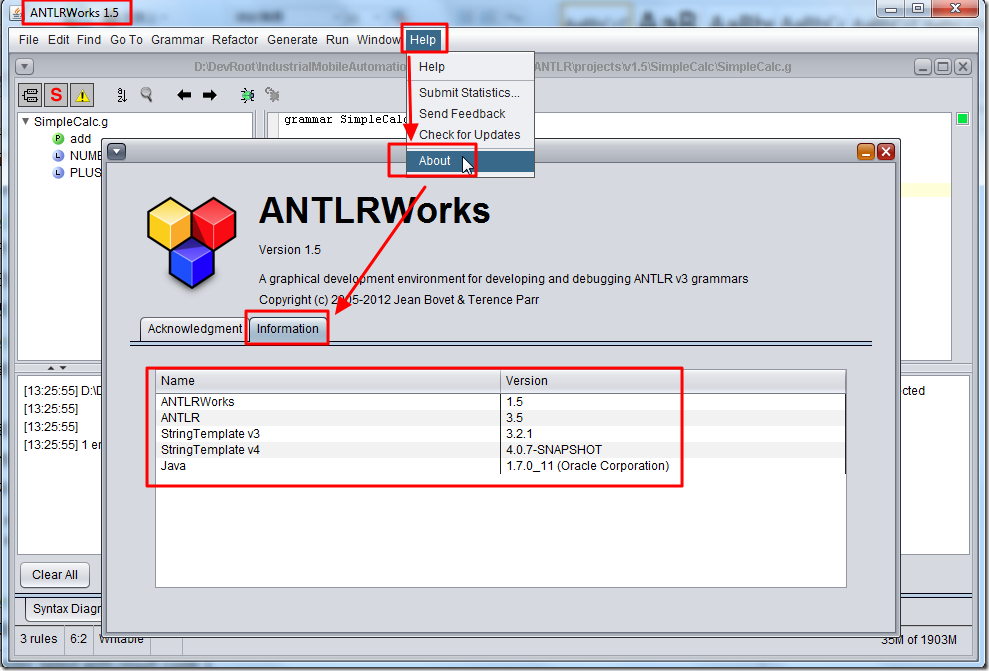Toggle the syntax diagram view icon in toolbar
The height and width of the screenshot is (671, 989).
(x=30, y=95)
